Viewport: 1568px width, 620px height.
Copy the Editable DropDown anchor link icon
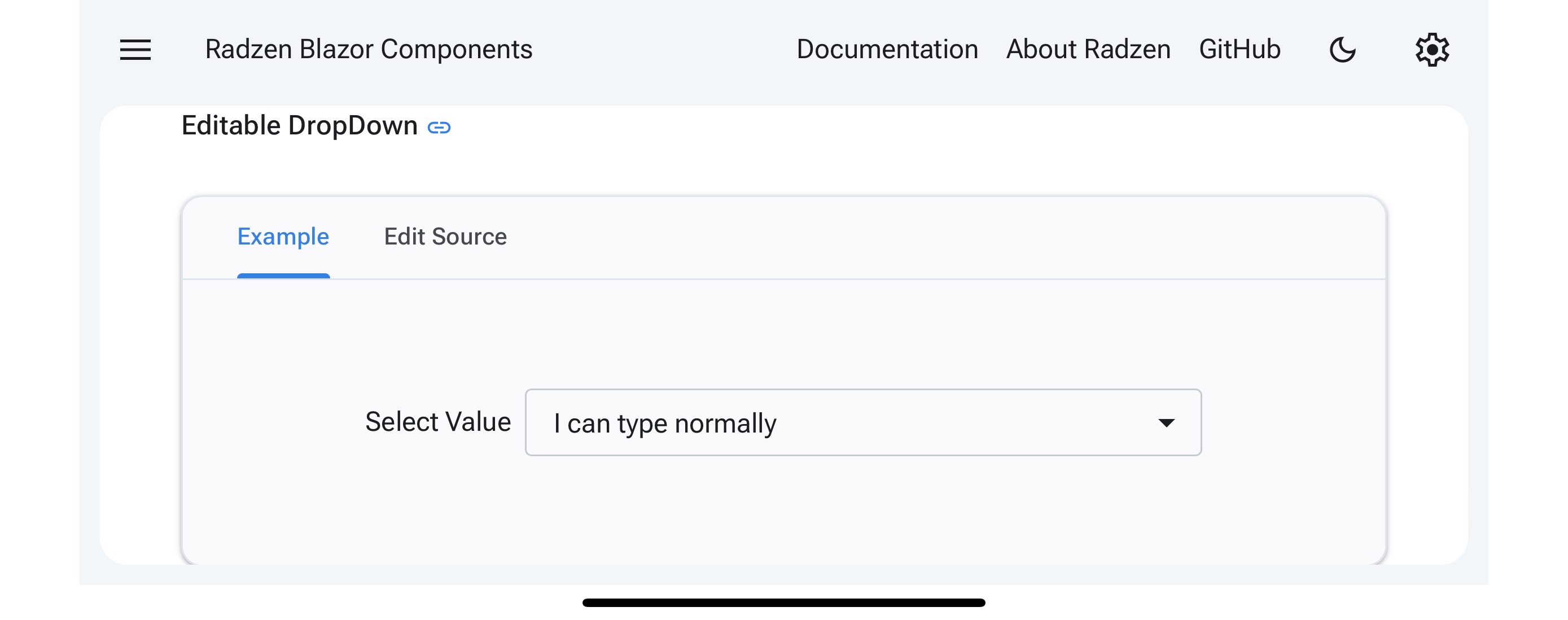point(439,127)
